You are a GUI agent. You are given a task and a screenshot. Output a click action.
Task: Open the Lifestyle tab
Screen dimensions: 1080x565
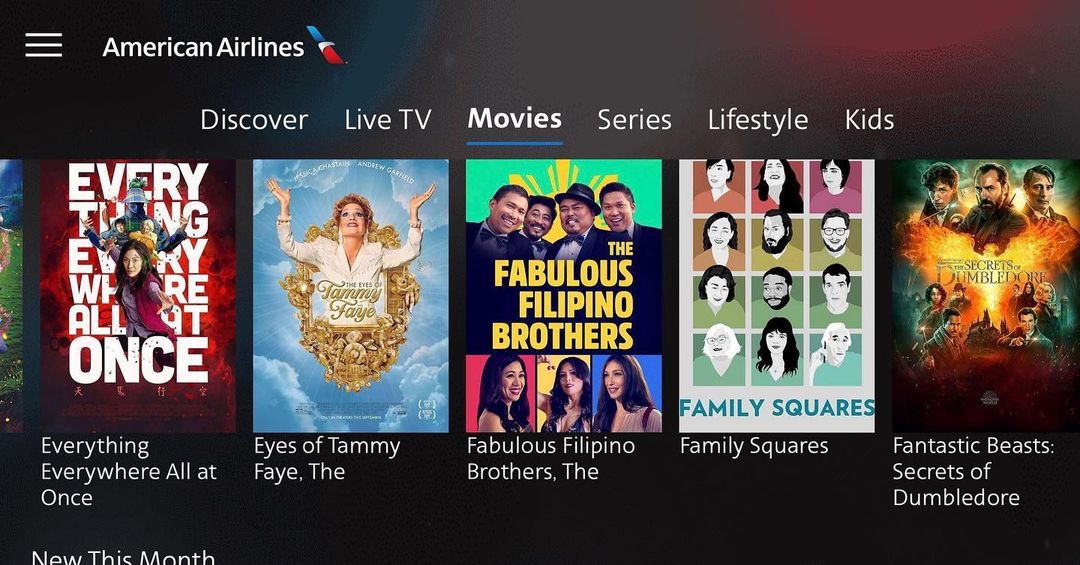point(758,121)
